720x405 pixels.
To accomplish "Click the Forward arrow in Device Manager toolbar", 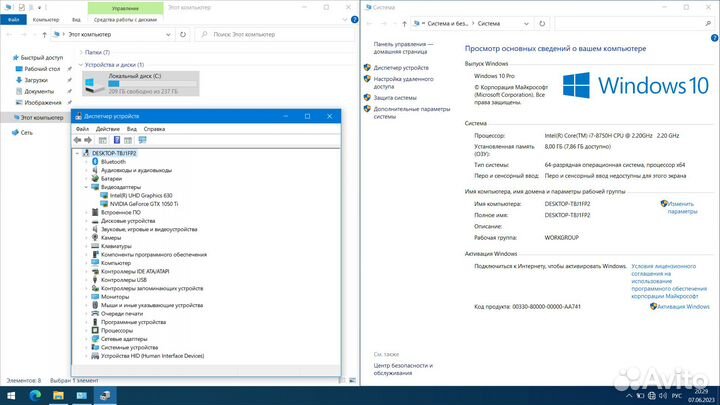I will (88, 140).
